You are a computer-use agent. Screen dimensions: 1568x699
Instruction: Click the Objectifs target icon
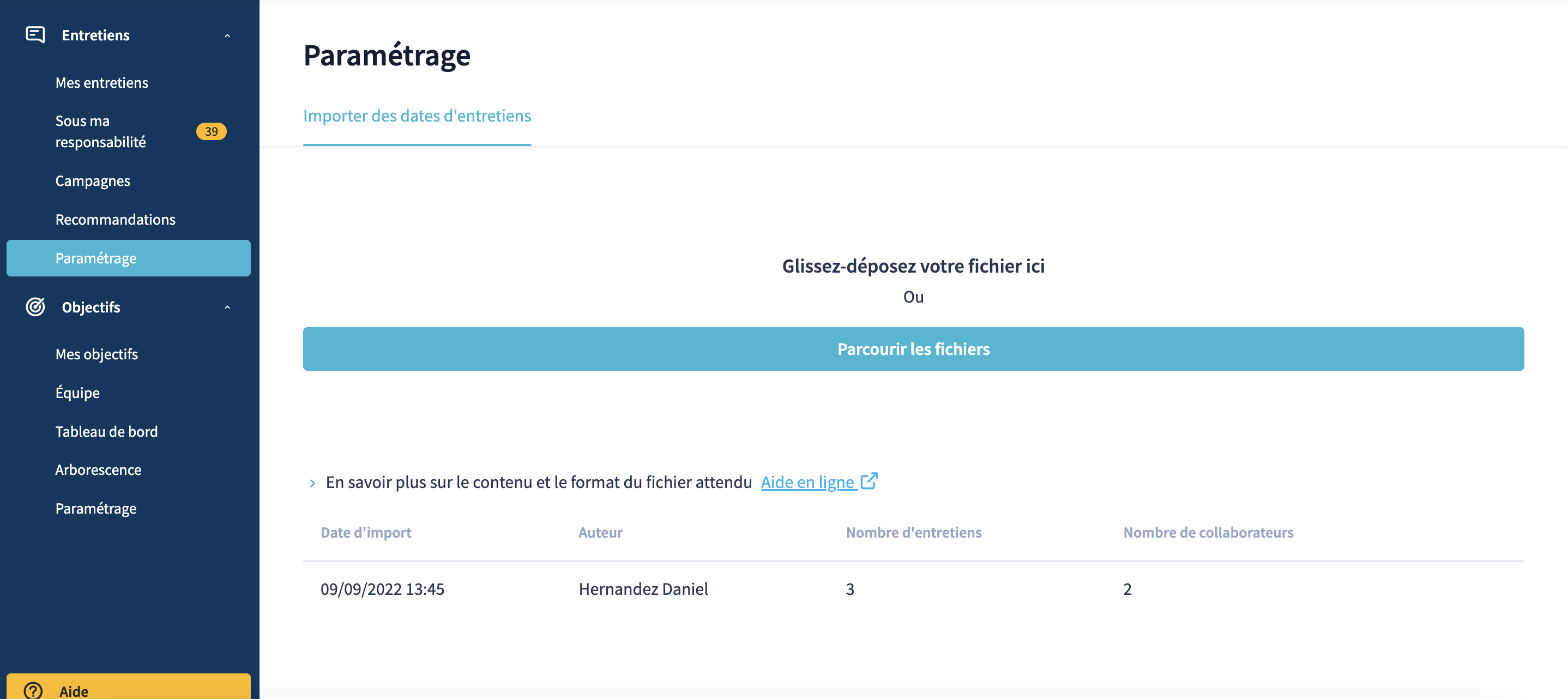[x=35, y=307]
